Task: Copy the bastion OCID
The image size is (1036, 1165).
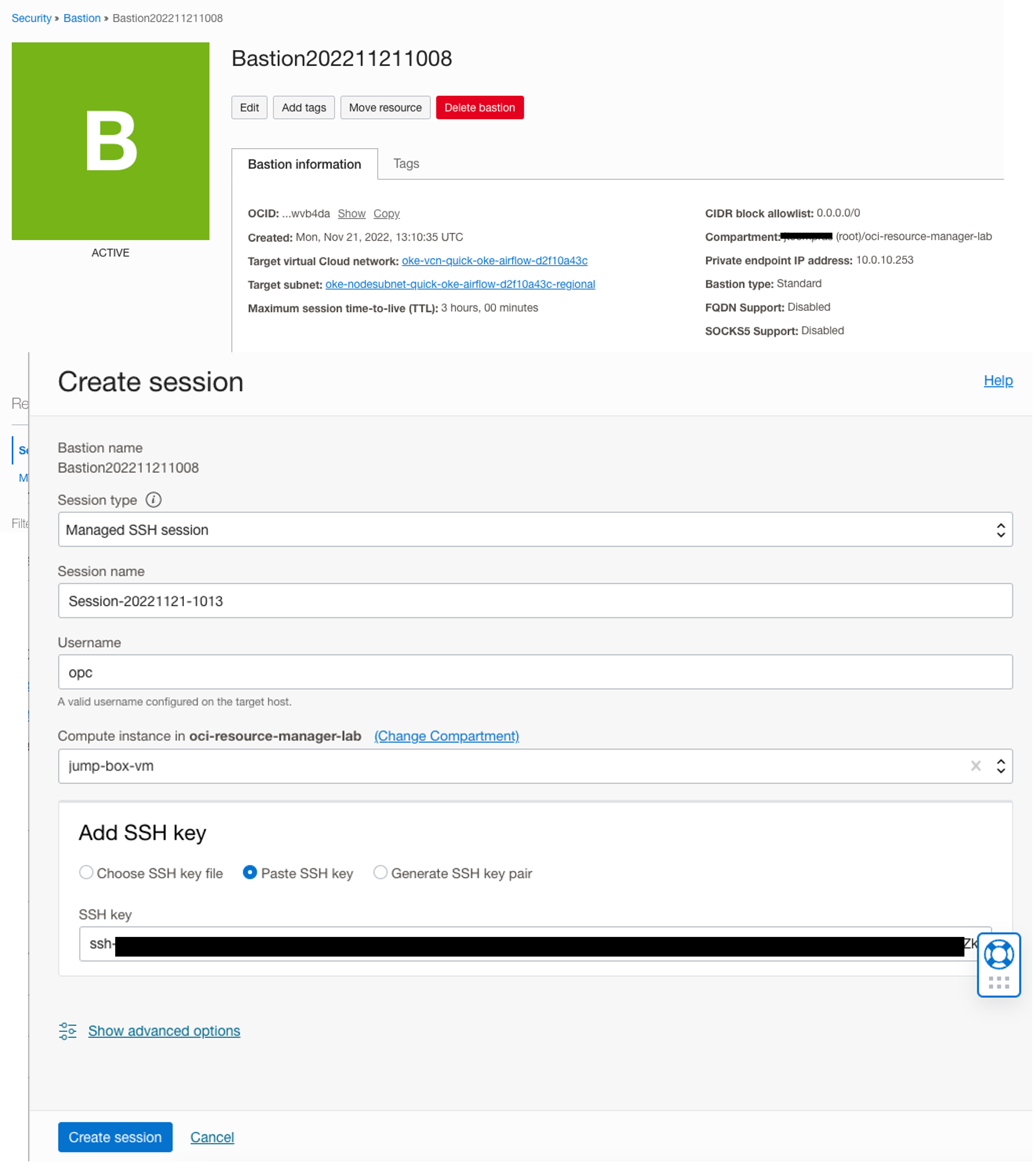Action: point(386,213)
